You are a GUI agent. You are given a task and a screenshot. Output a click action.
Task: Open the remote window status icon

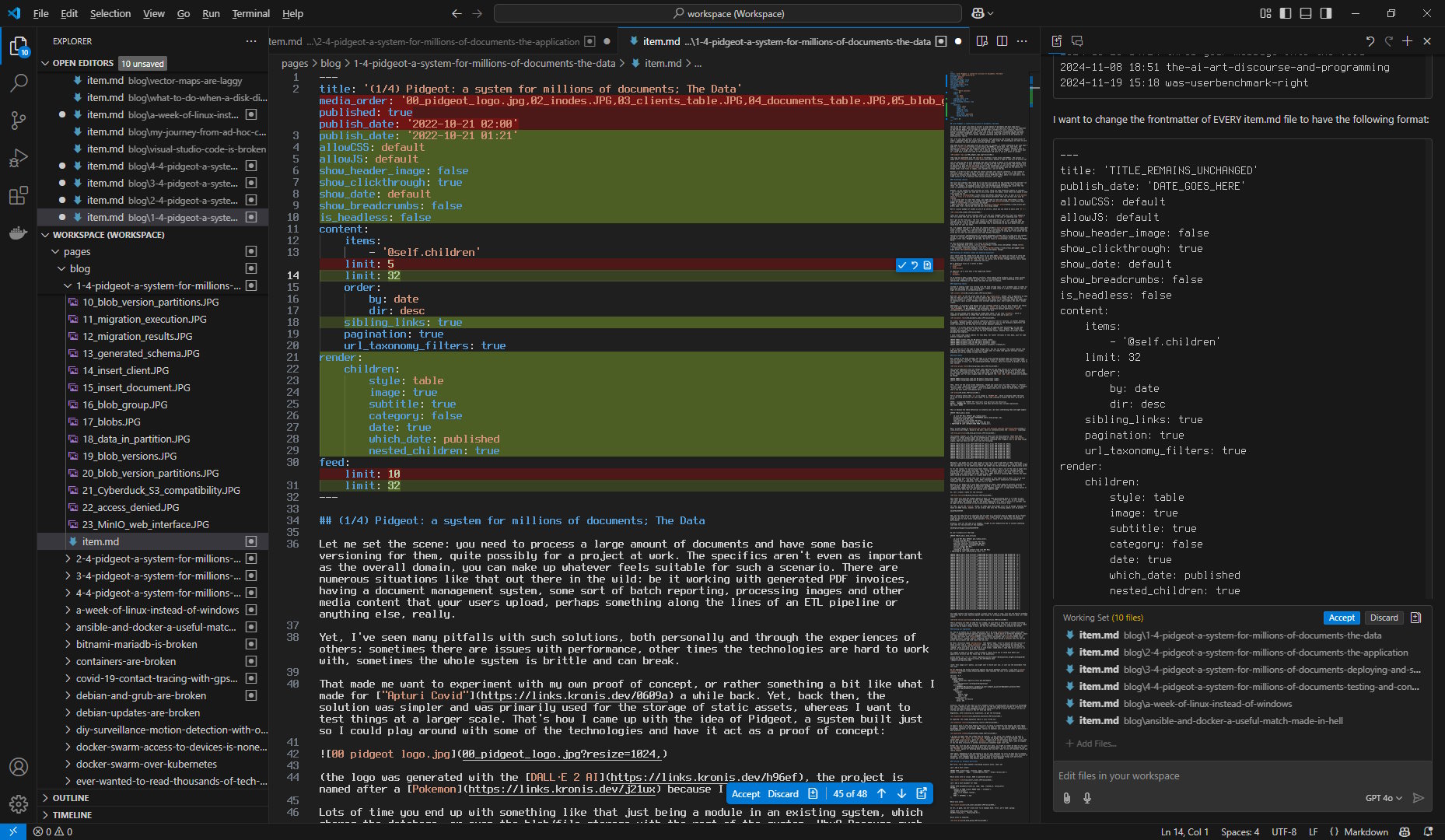pos(13,831)
